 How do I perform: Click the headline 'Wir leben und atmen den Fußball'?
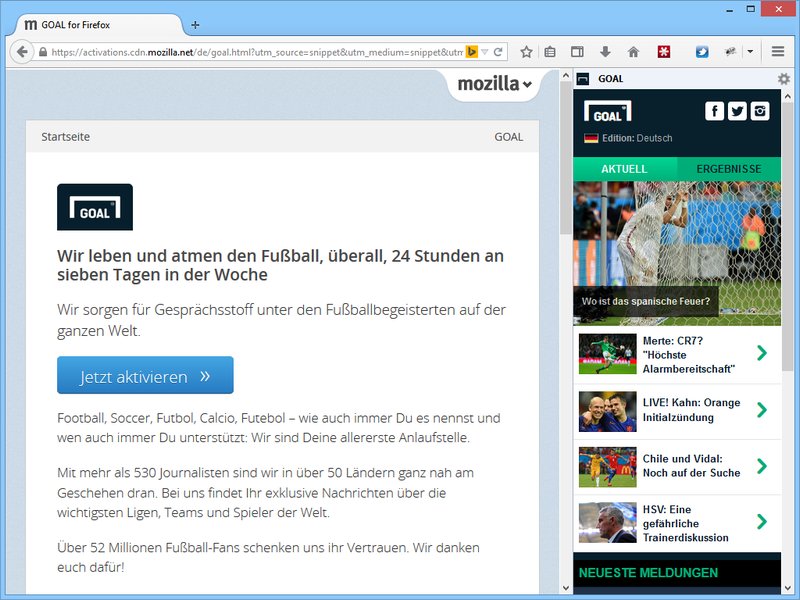click(280, 265)
